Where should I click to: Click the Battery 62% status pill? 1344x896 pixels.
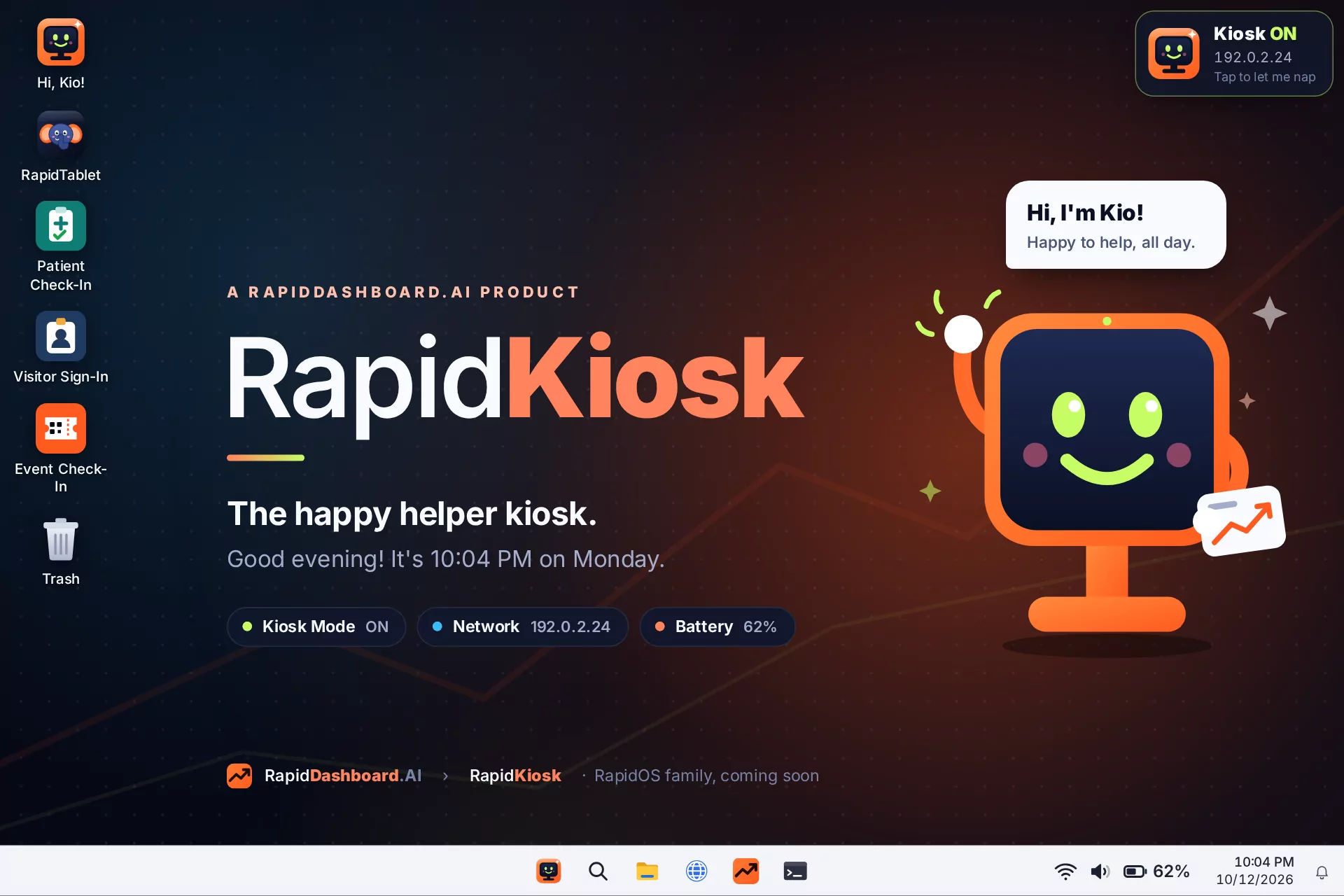click(x=717, y=626)
